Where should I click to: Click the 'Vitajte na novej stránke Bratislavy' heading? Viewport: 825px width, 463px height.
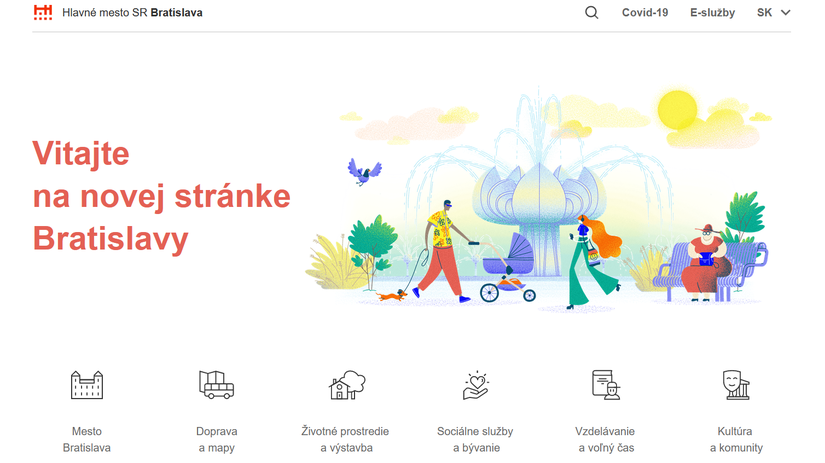pos(161,196)
